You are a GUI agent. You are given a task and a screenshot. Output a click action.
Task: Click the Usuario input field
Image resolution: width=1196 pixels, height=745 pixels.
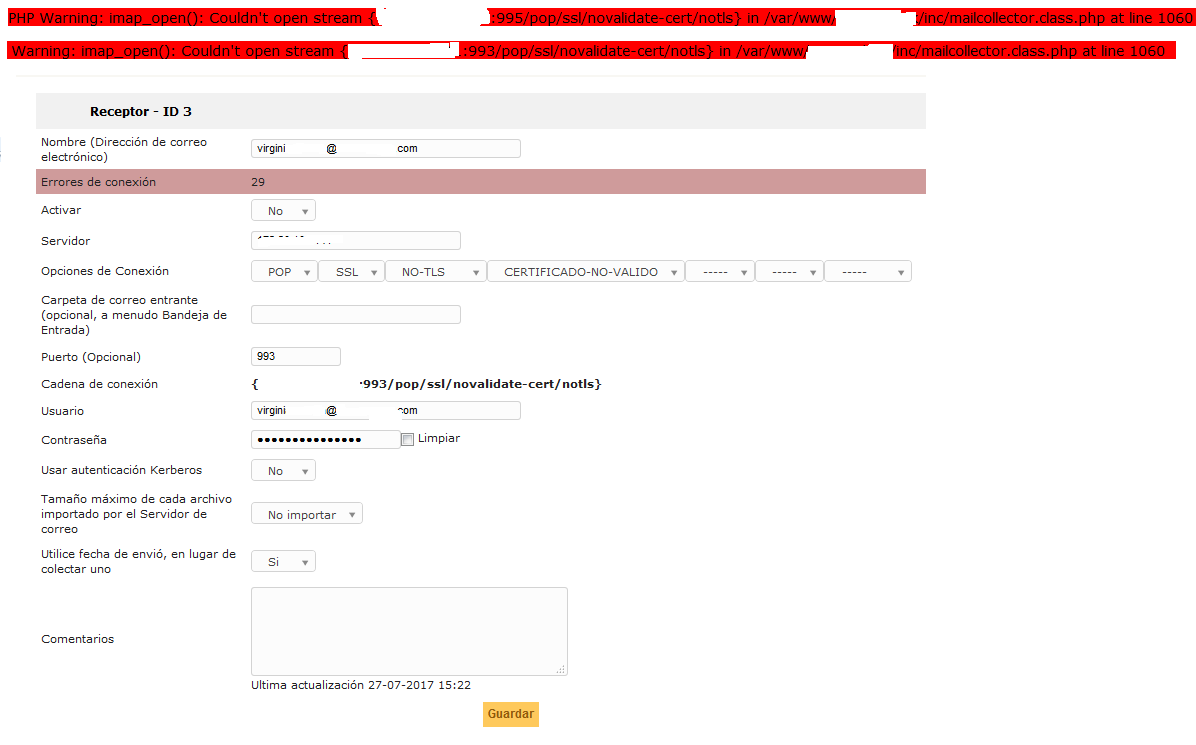tap(385, 410)
